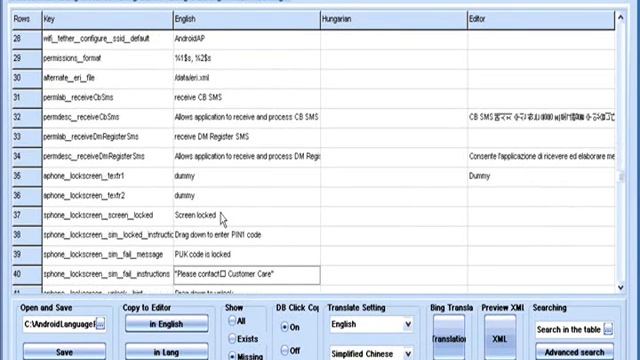Copy to editor using the in Lang button
Viewport: 640px width, 360px height.
click(167, 352)
